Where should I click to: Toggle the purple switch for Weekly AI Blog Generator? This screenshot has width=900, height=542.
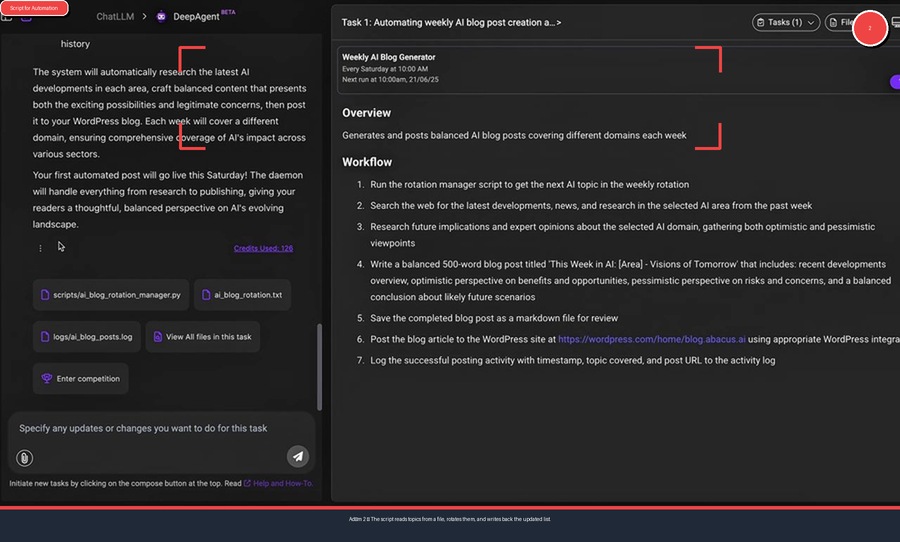point(894,82)
